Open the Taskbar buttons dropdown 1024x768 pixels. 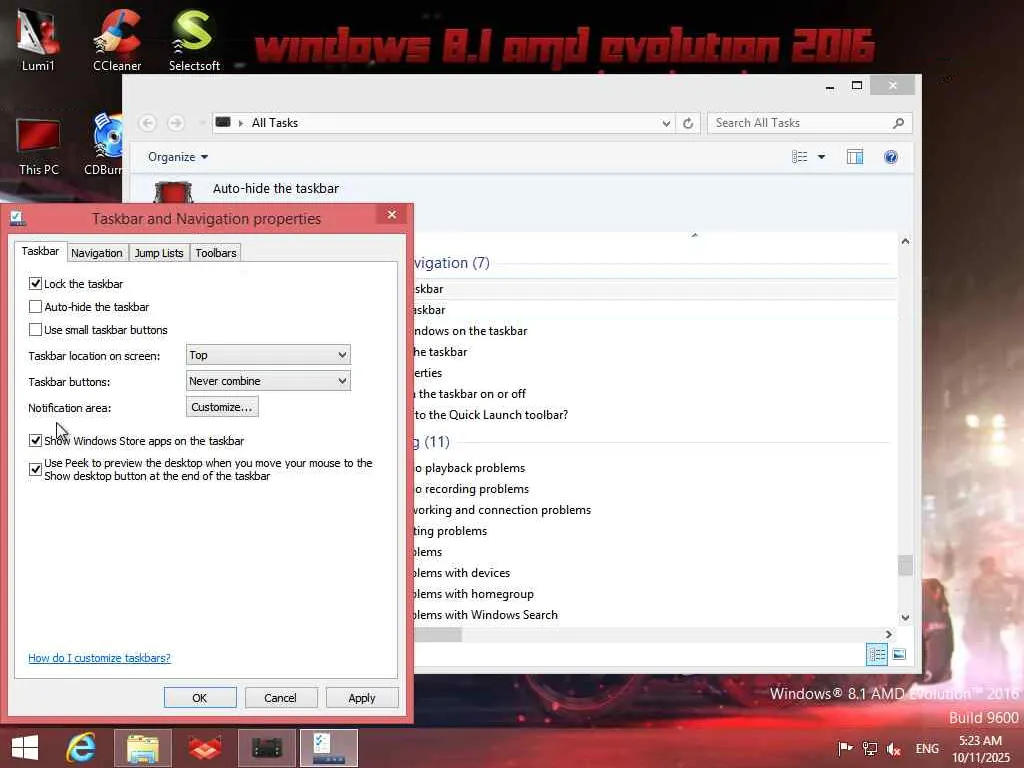coord(268,381)
